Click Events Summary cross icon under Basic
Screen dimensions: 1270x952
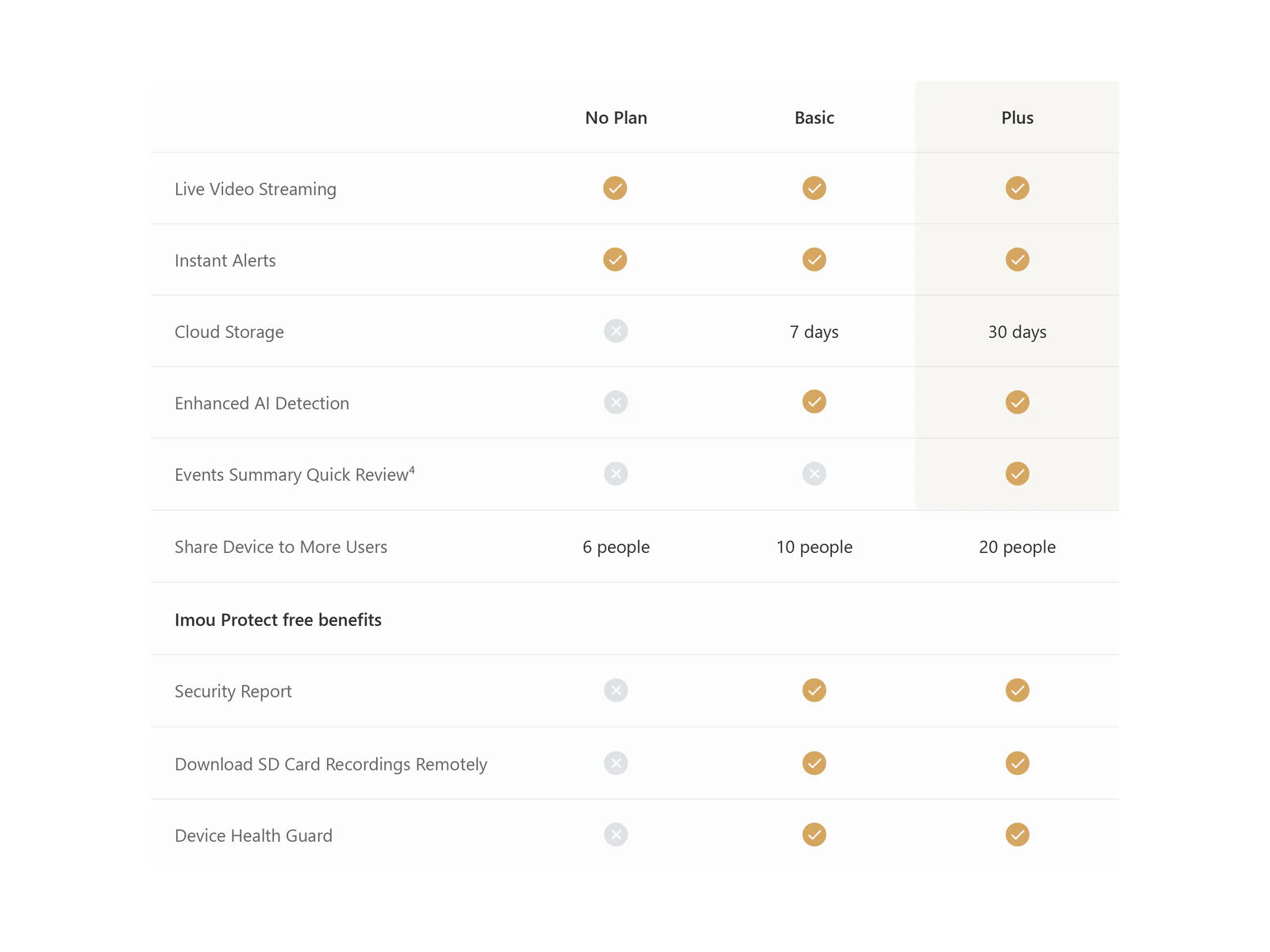(x=814, y=474)
